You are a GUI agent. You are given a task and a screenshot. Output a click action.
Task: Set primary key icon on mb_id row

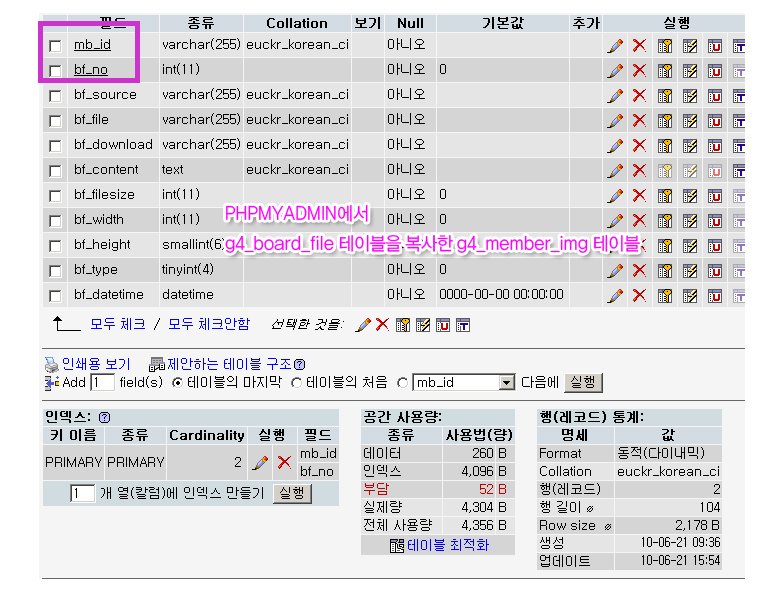(665, 45)
